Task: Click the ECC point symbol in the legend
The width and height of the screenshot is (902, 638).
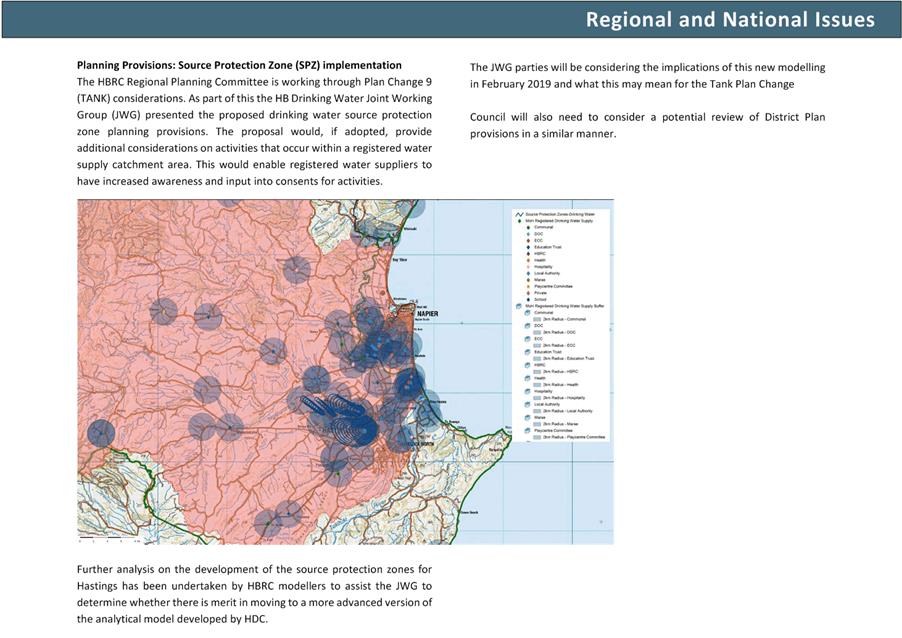Action: click(x=528, y=240)
